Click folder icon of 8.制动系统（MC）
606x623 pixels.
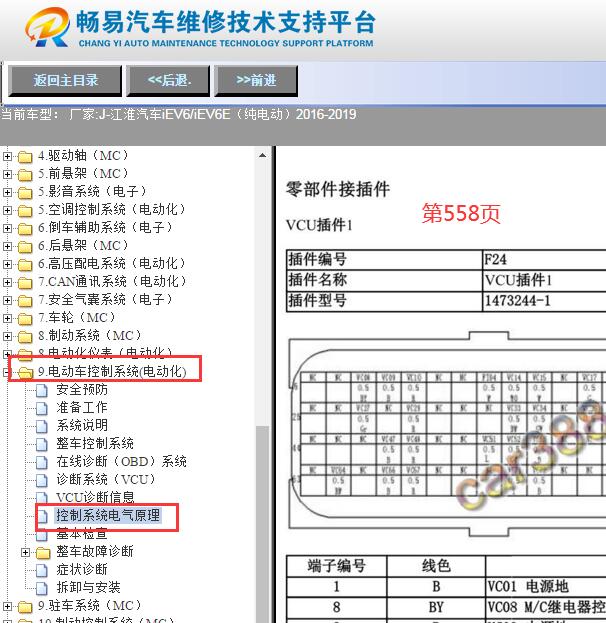point(25,337)
